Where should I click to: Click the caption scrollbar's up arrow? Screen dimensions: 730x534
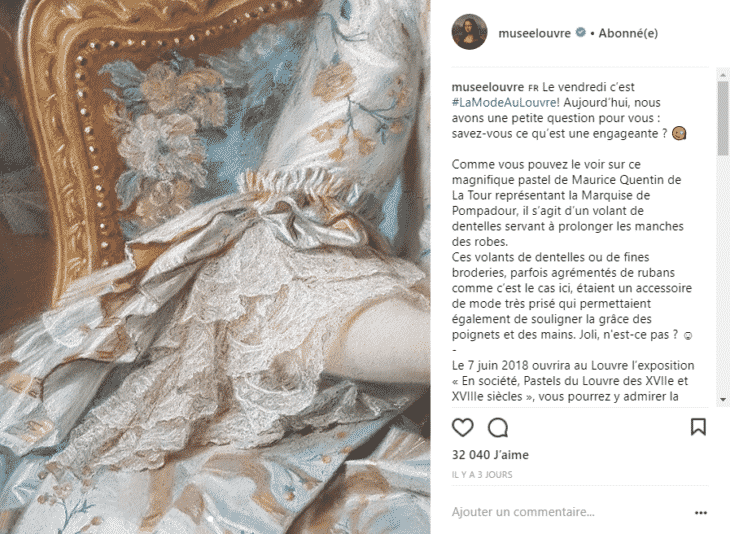[723, 74]
